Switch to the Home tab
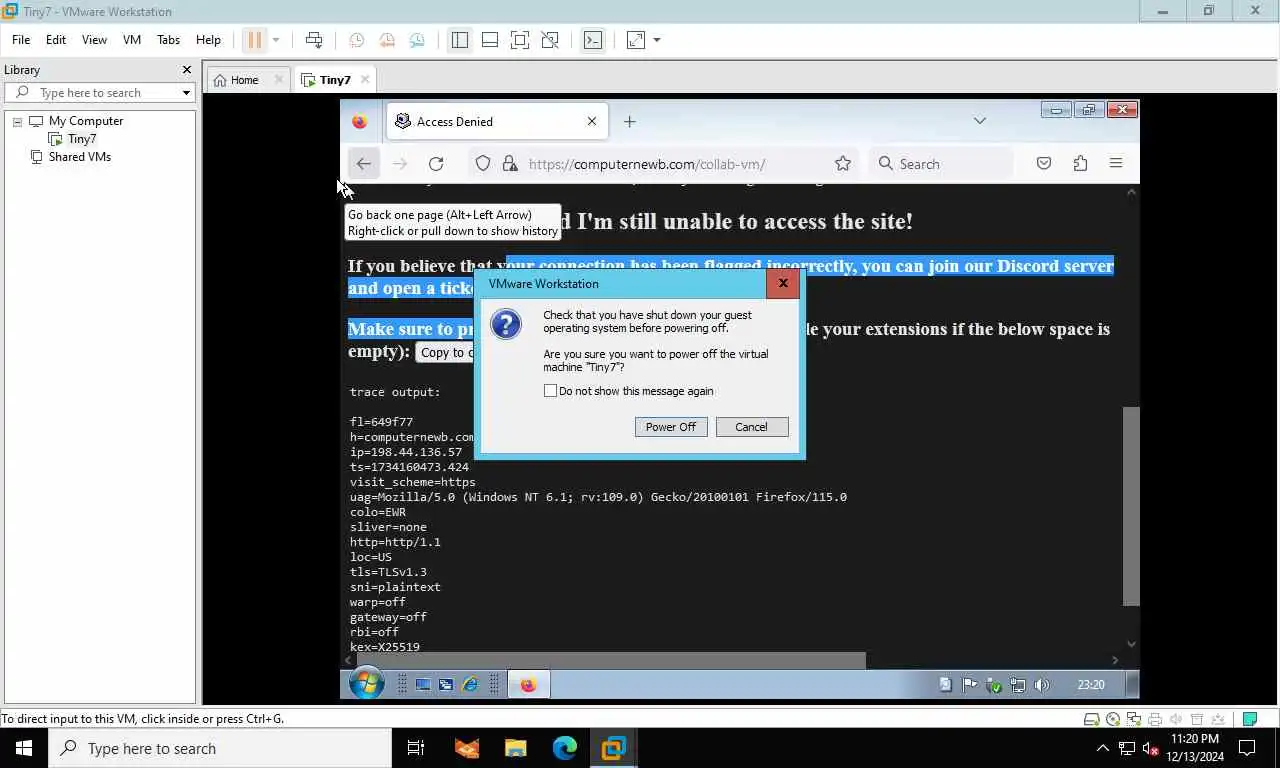 [244, 80]
